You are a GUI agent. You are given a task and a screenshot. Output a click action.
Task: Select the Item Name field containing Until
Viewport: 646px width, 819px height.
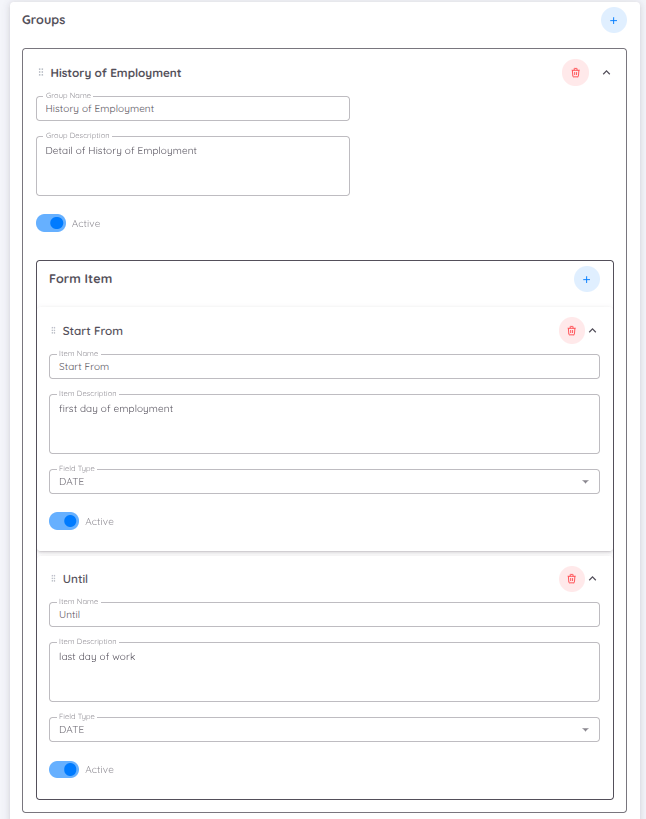[x=324, y=614]
